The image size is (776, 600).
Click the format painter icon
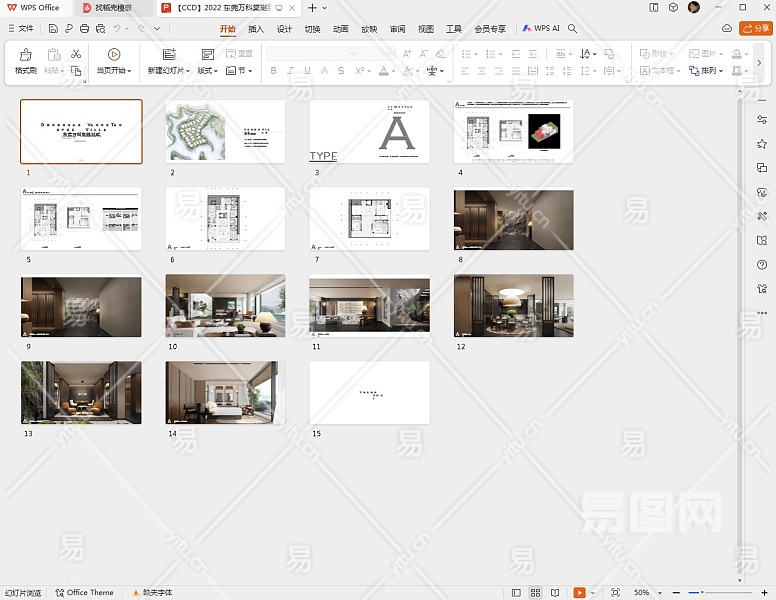tap(25, 55)
